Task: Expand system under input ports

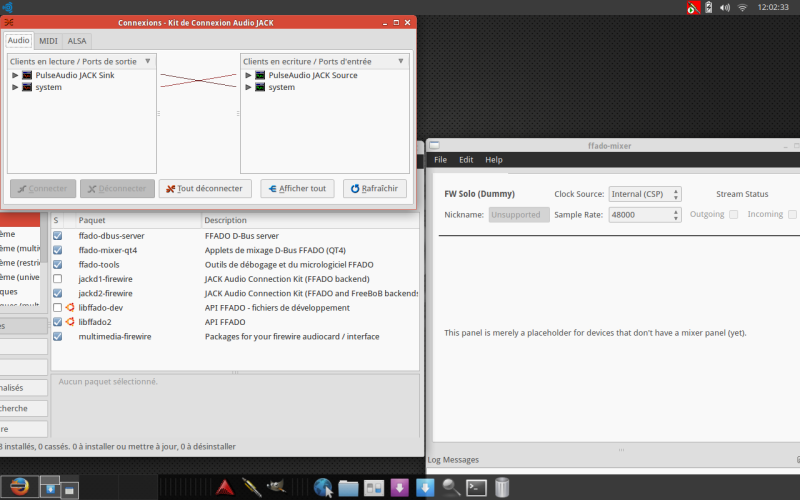Action: pos(248,87)
